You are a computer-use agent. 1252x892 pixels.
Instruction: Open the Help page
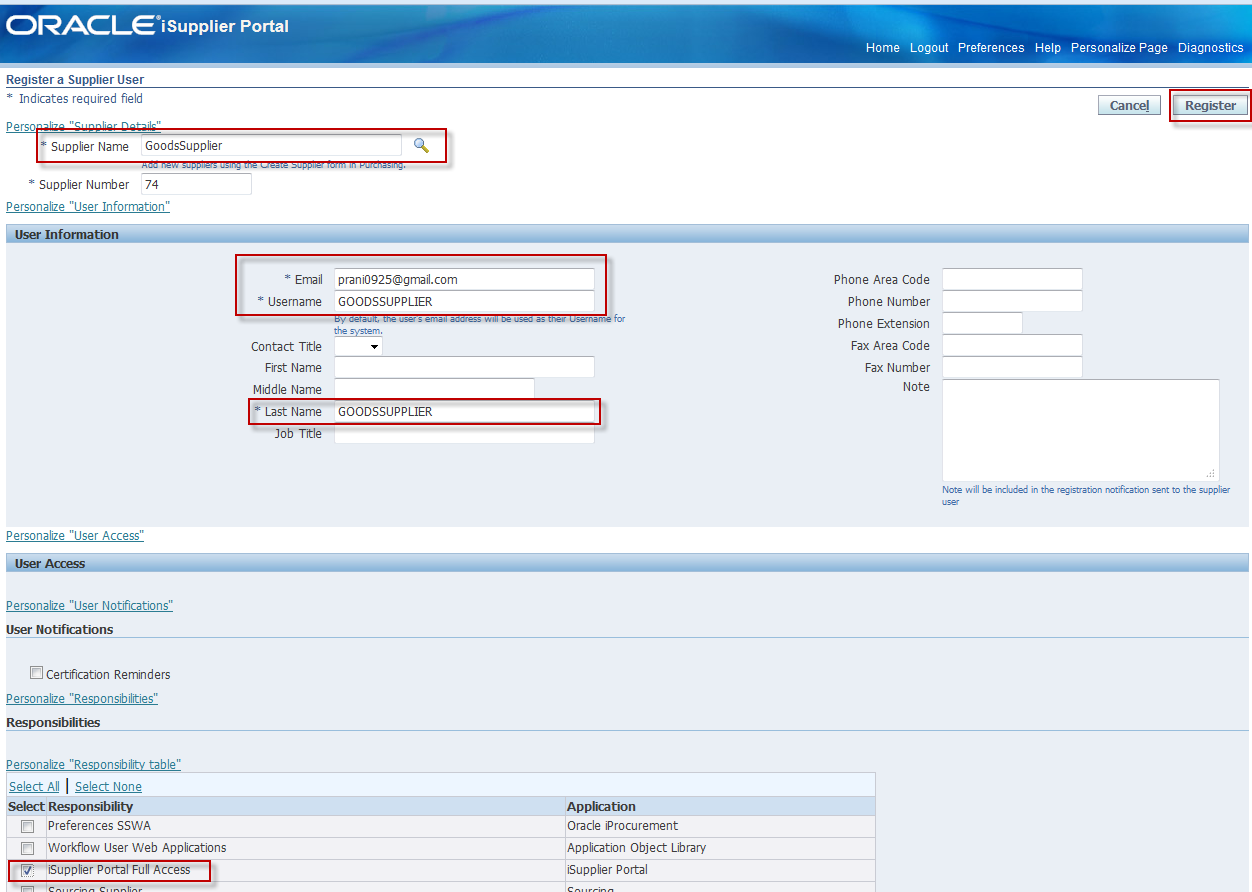click(1047, 47)
